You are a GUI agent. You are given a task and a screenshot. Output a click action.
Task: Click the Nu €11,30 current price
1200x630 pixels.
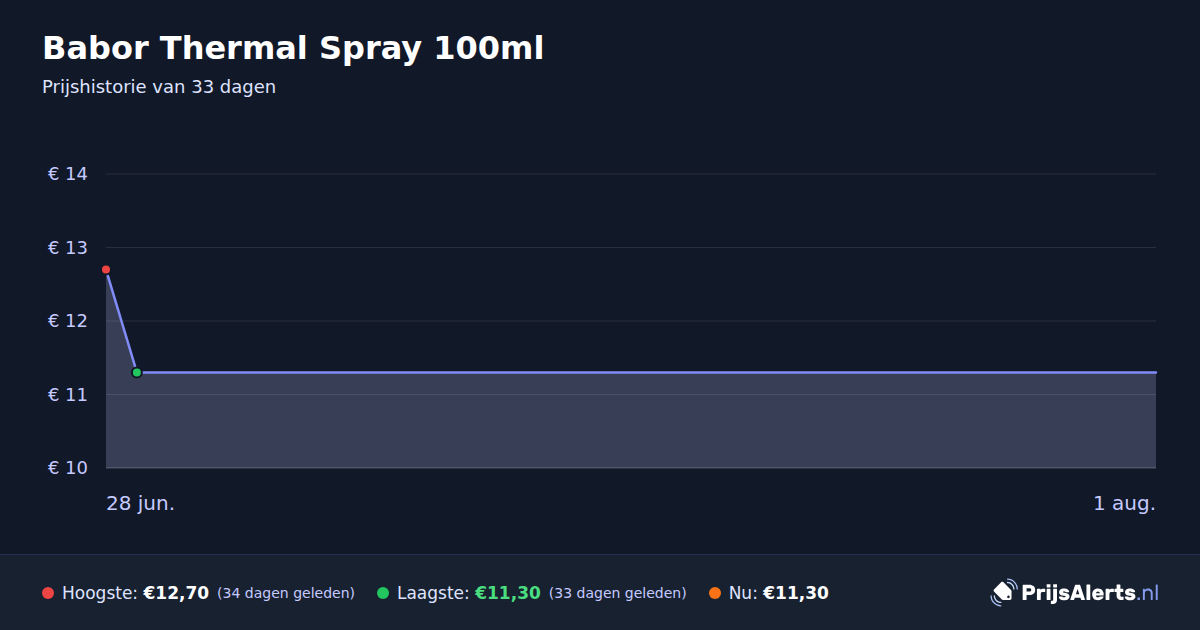pos(796,593)
